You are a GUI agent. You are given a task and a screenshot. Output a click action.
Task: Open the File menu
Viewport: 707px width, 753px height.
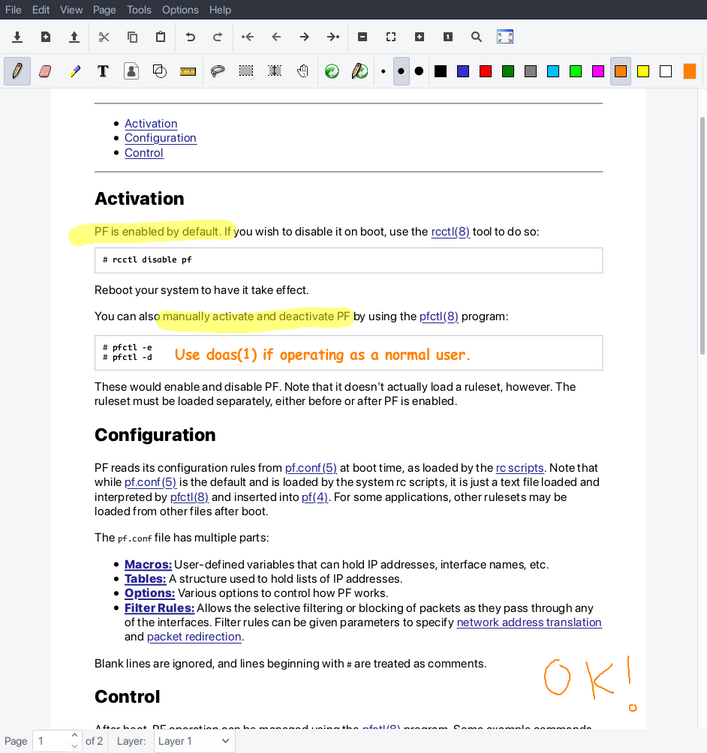click(13, 10)
